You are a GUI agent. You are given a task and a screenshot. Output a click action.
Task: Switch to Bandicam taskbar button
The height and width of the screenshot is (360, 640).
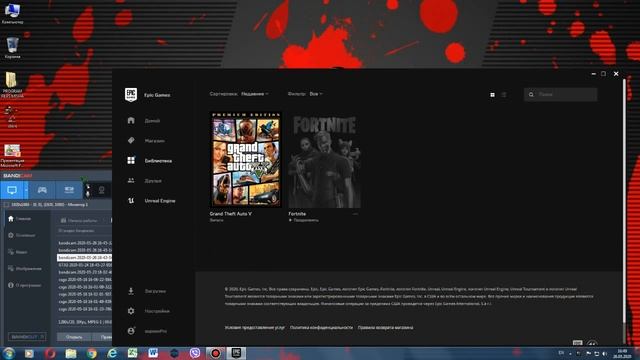216,353
